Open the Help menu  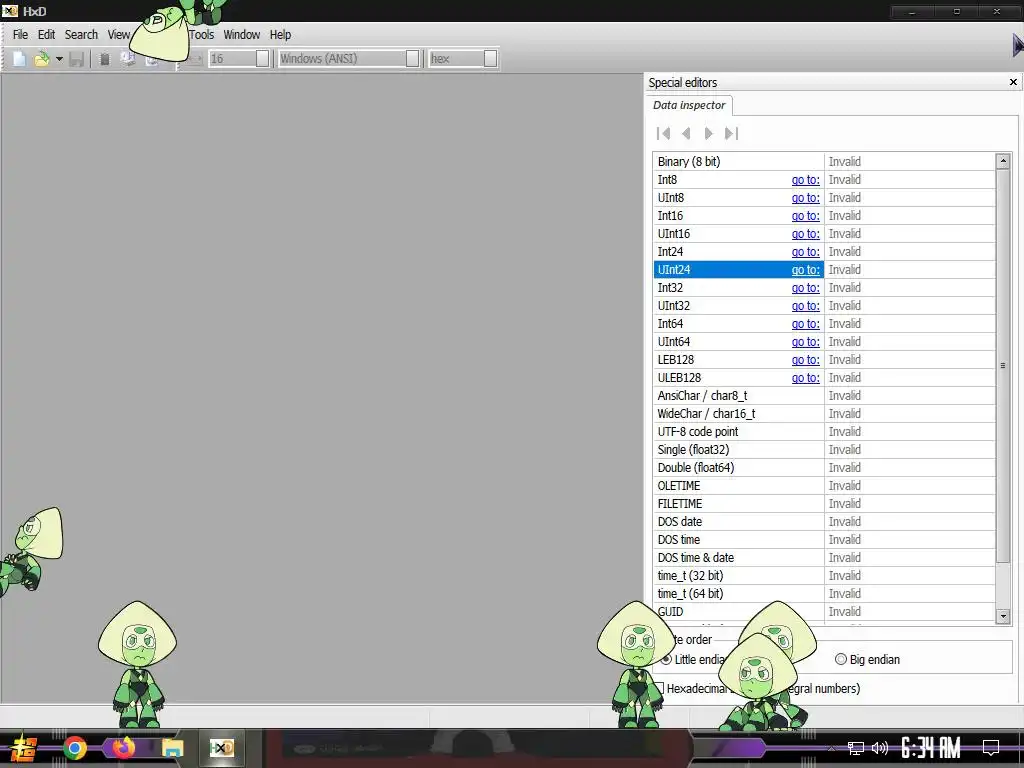coord(280,35)
